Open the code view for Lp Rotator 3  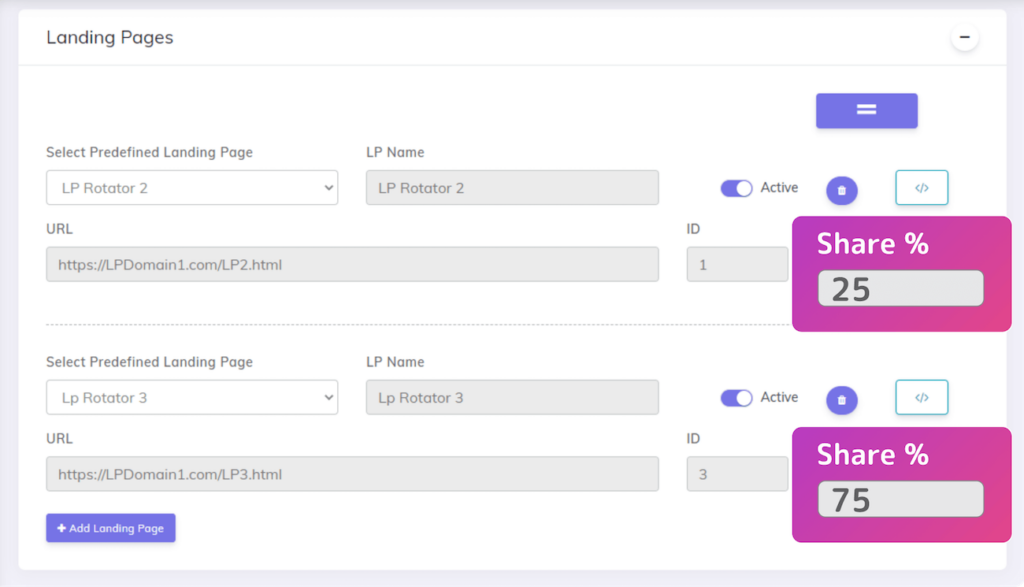tap(921, 397)
